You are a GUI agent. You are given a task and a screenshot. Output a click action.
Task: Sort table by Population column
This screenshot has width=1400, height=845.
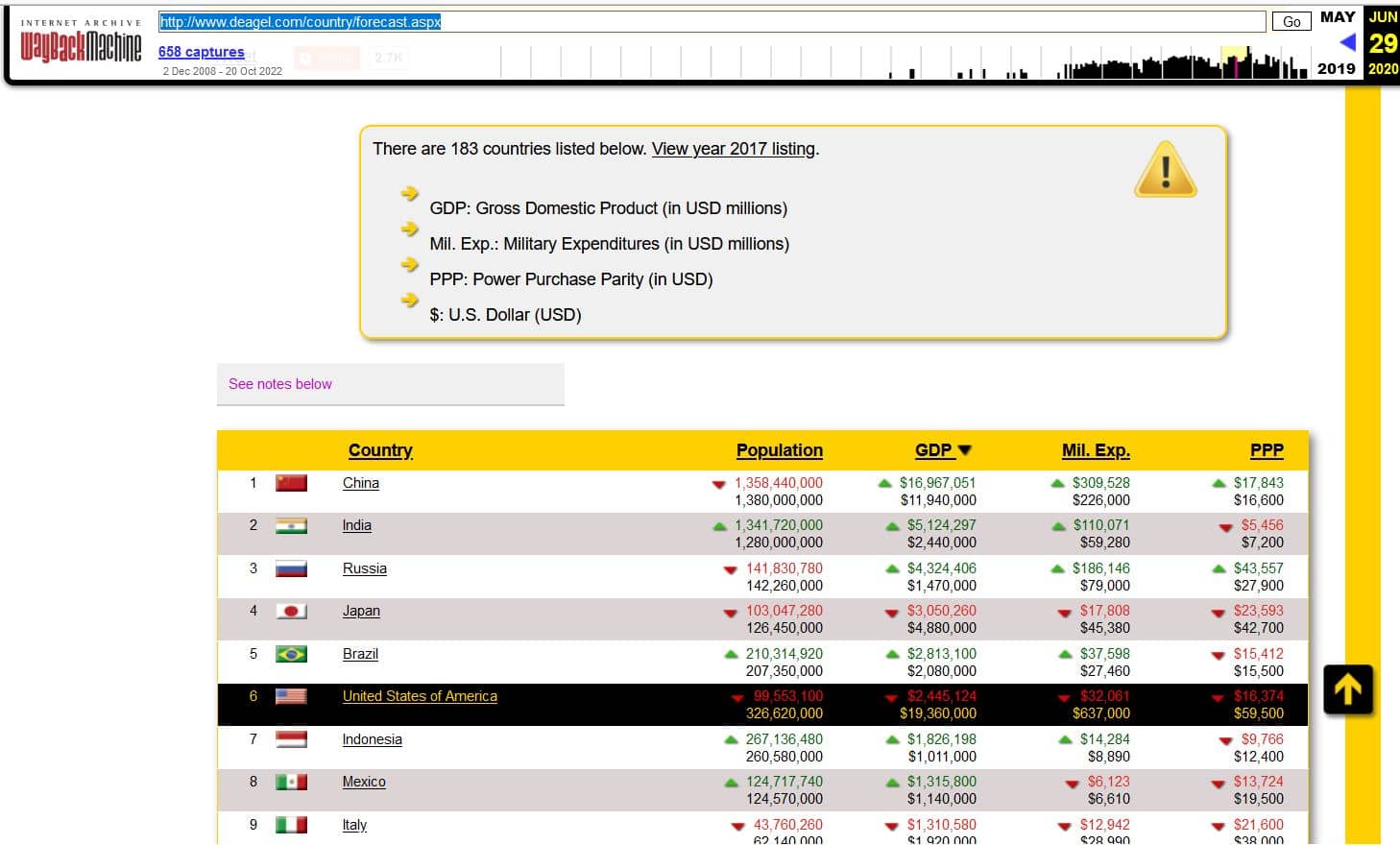point(780,450)
